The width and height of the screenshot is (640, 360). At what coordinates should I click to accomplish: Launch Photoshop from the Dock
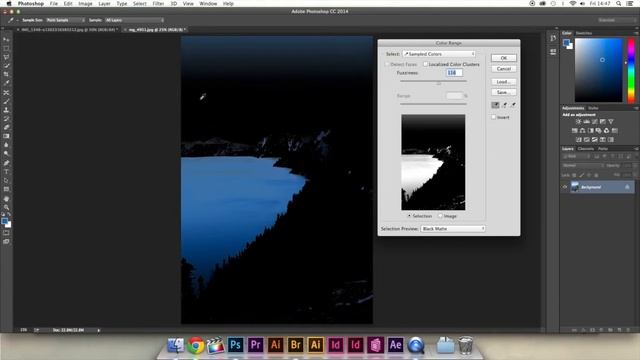(x=236, y=345)
